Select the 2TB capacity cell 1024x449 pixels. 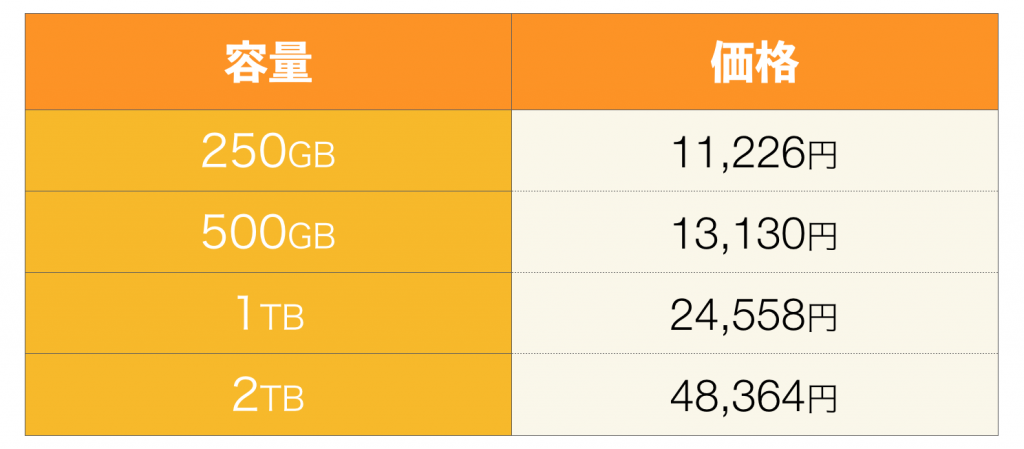268,394
